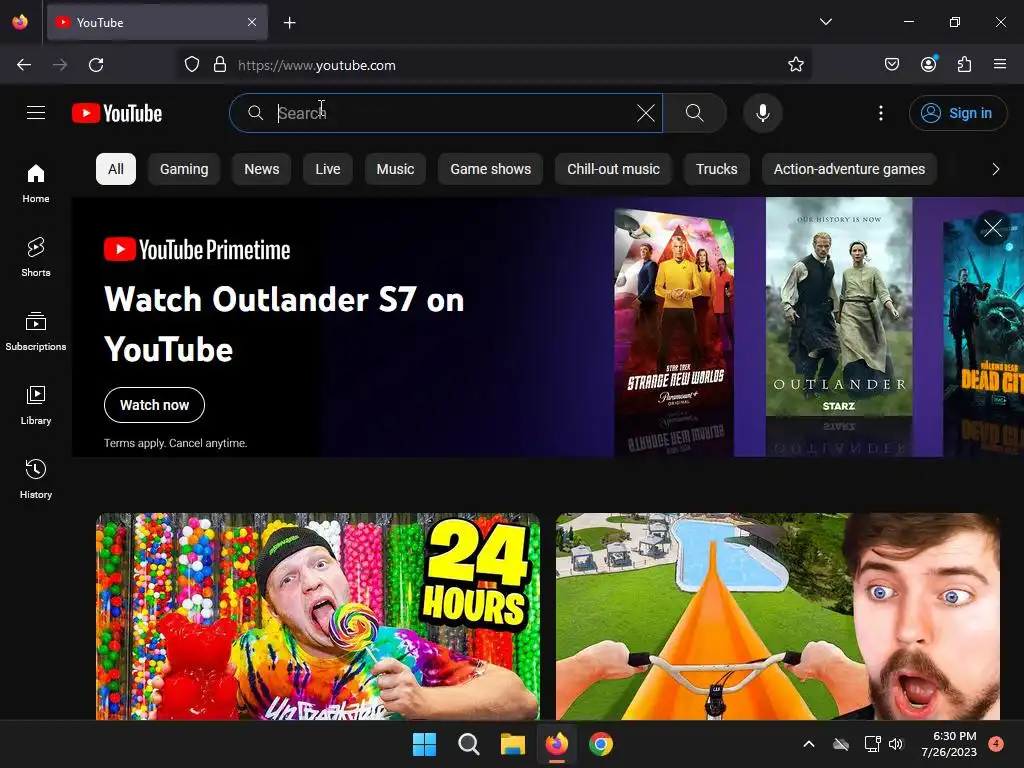The image size is (1024, 768).
Task: Select the Game shows filter chip
Action: (490, 169)
